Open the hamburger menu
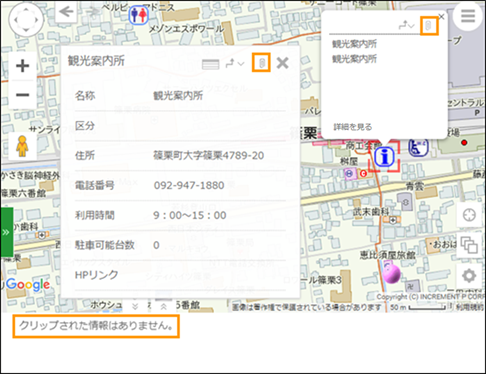The height and width of the screenshot is (374, 486). [x=468, y=16]
